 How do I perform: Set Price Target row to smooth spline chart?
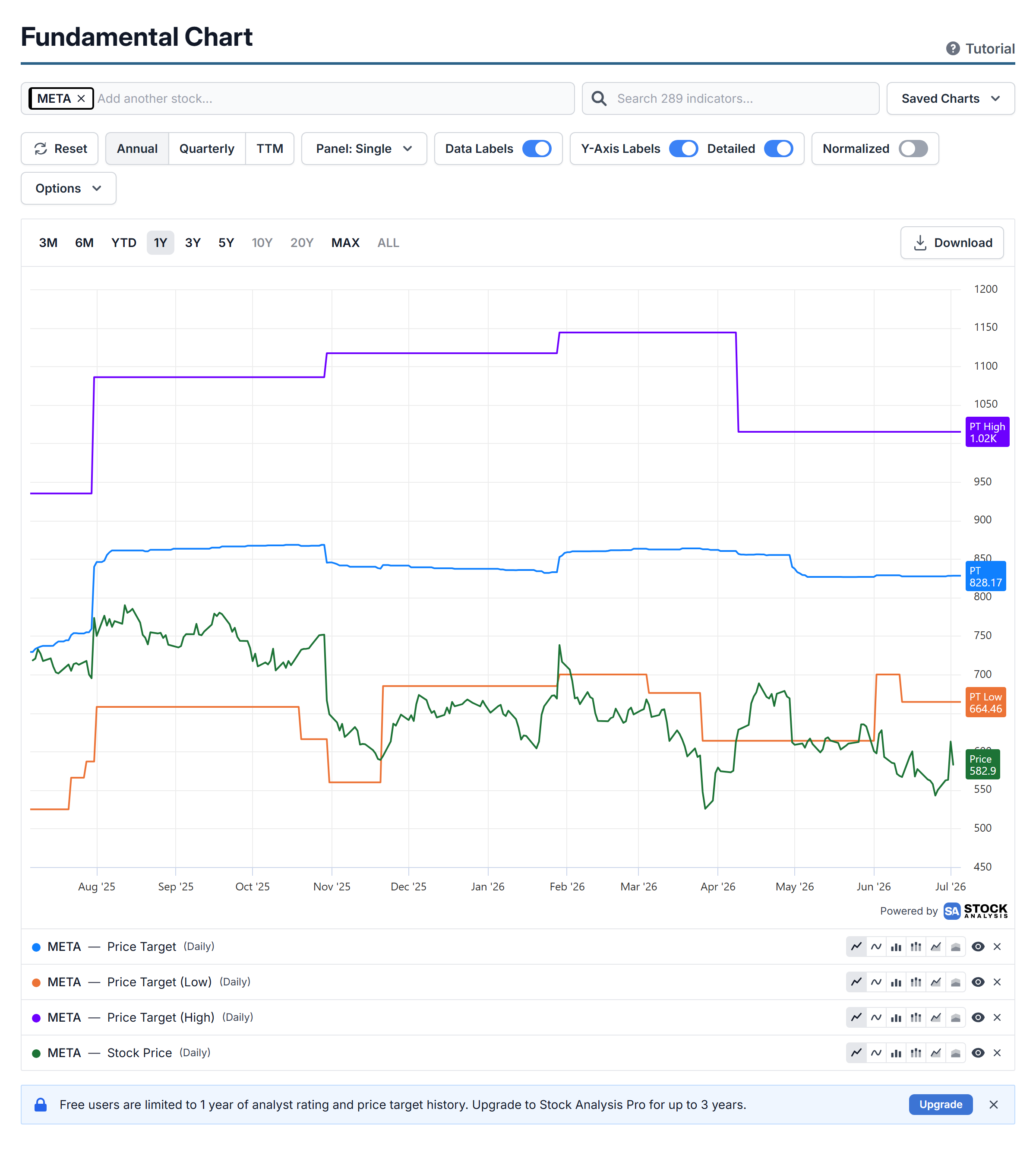(876, 947)
